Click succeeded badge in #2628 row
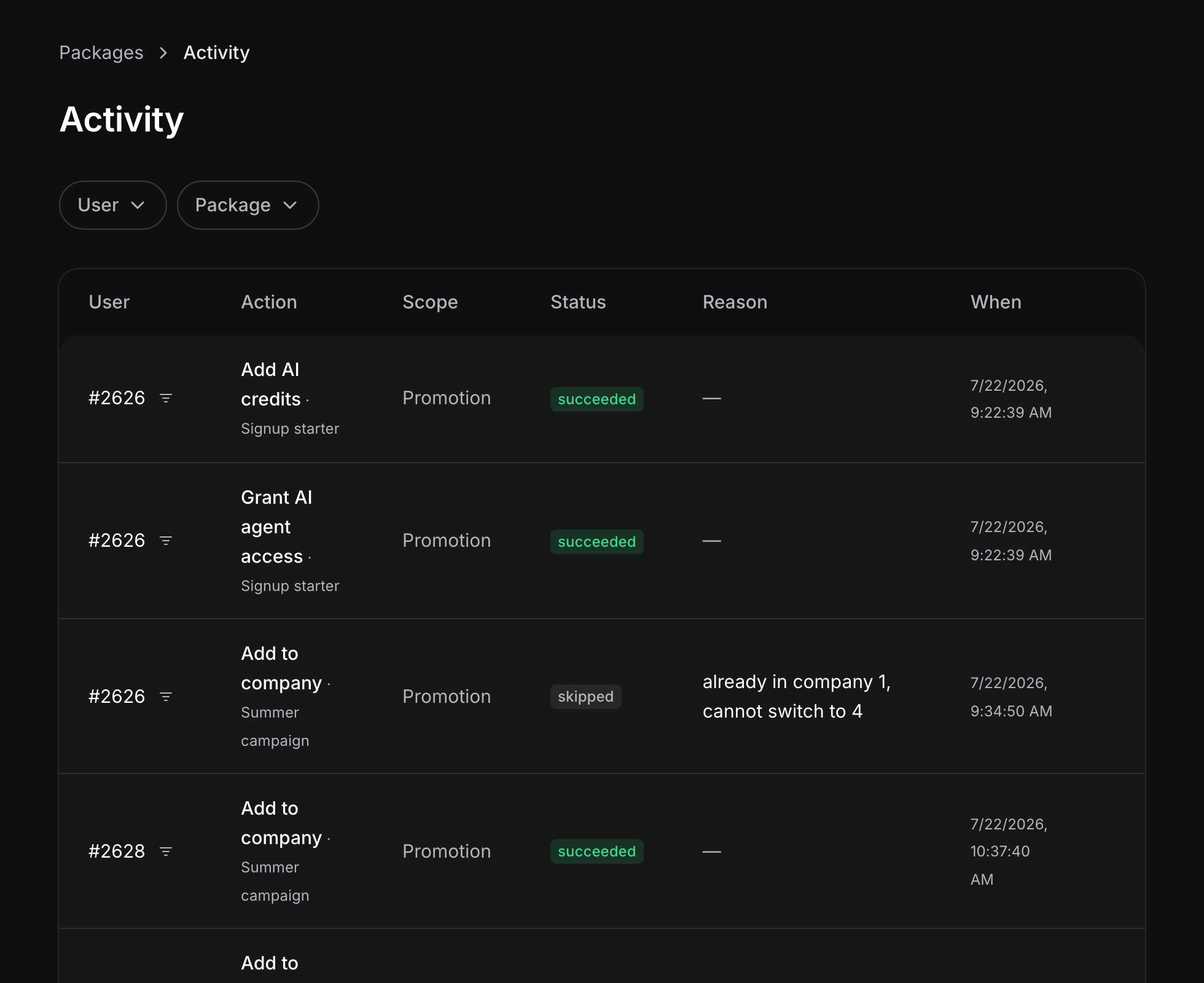This screenshot has height=983, width=1204. pos(597,852)
